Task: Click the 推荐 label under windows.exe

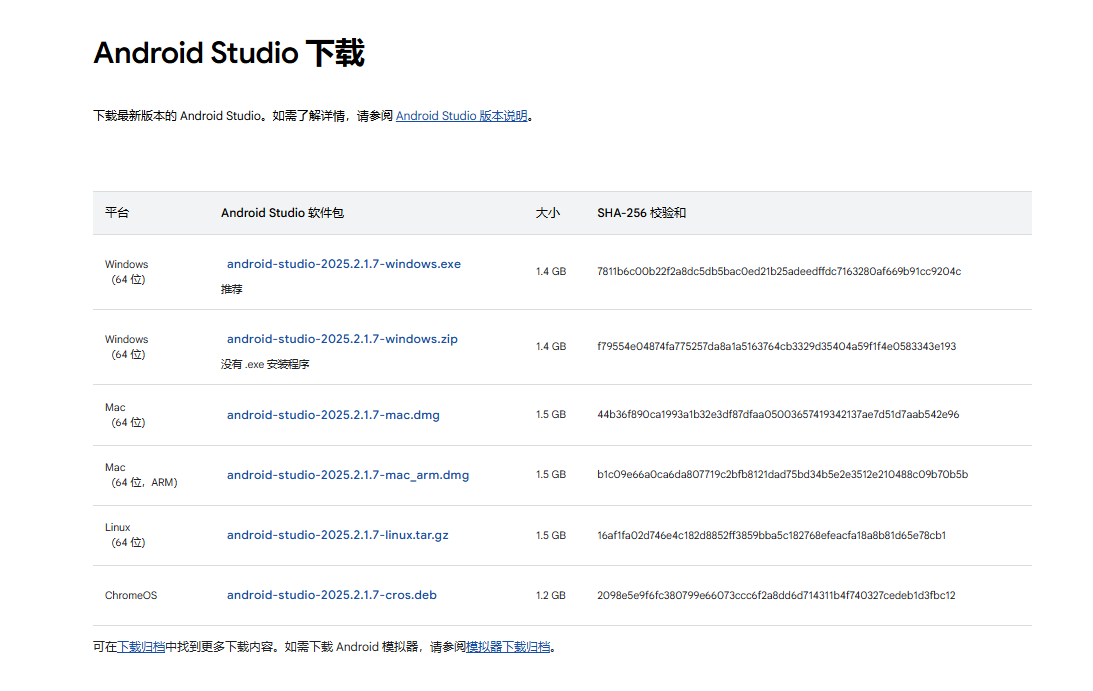Action: coord(232,289)
